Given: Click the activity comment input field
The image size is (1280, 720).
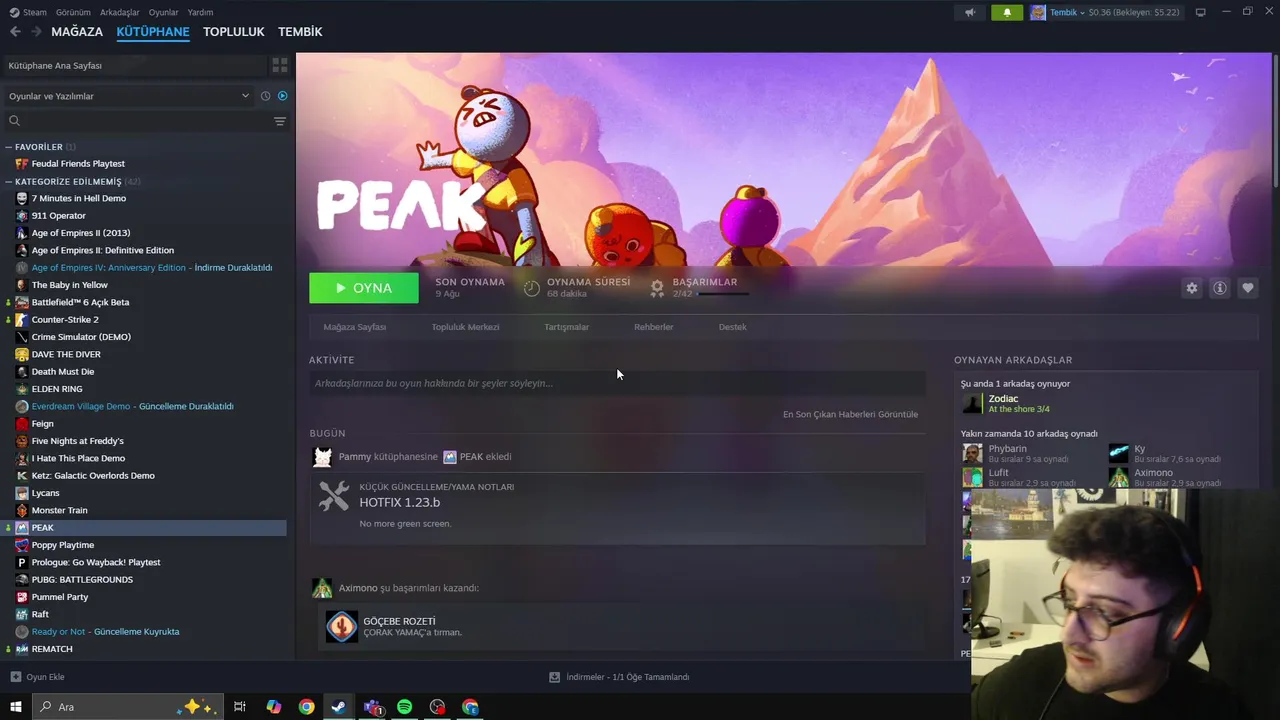Looking at the screenshot, I should coord(617,383).
